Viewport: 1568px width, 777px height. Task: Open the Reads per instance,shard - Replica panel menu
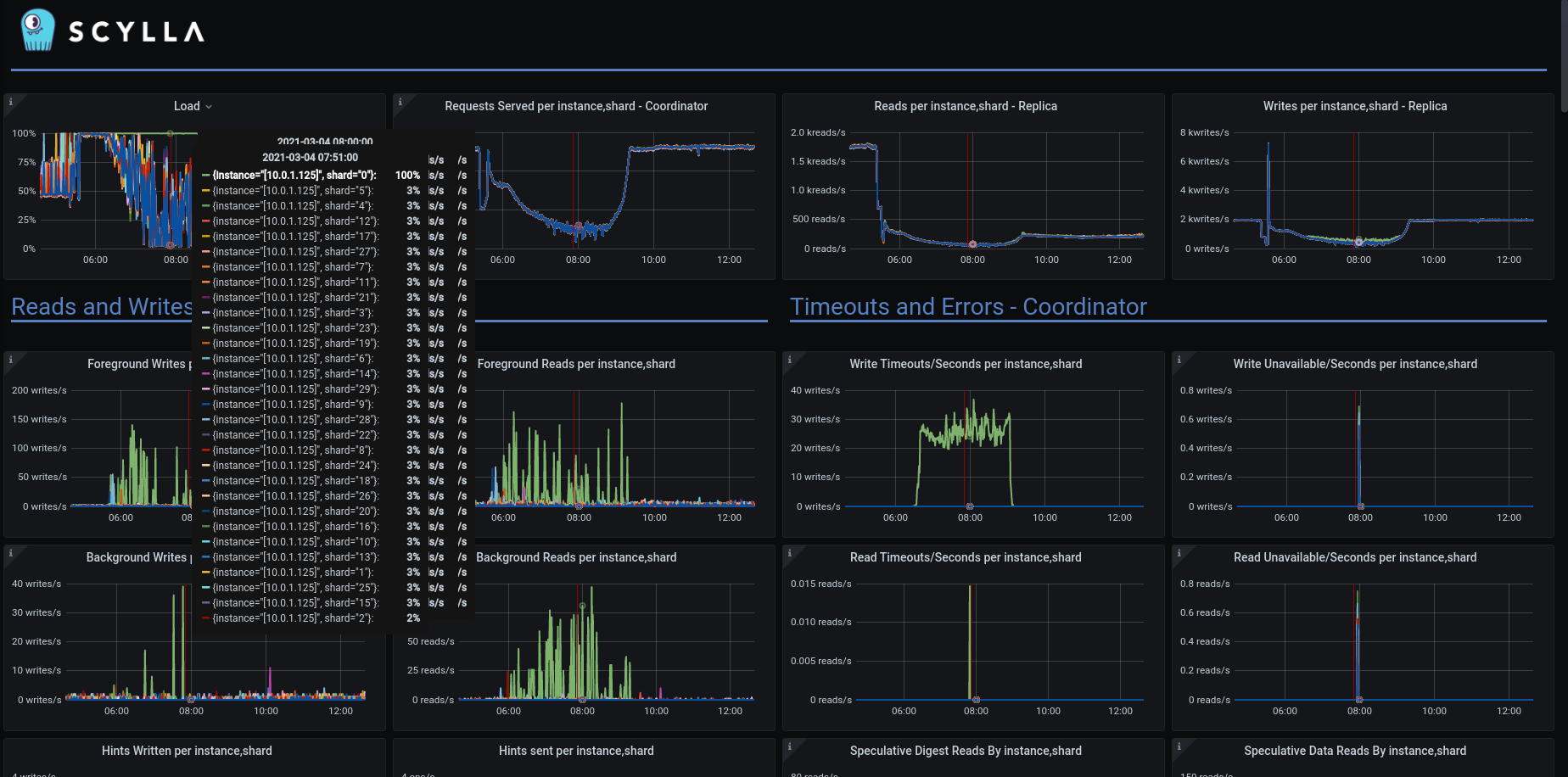pyautogui.click(x=966, y=106)
